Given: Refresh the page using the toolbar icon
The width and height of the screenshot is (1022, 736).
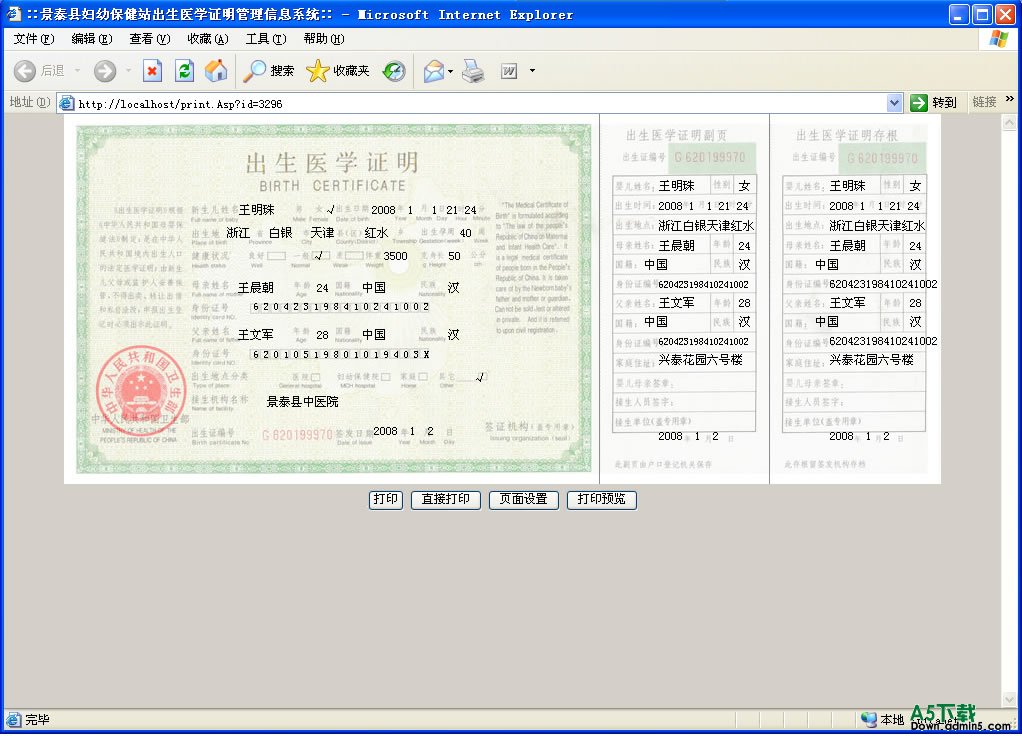Looking at the screenshot, I should (x=184, y=71).
